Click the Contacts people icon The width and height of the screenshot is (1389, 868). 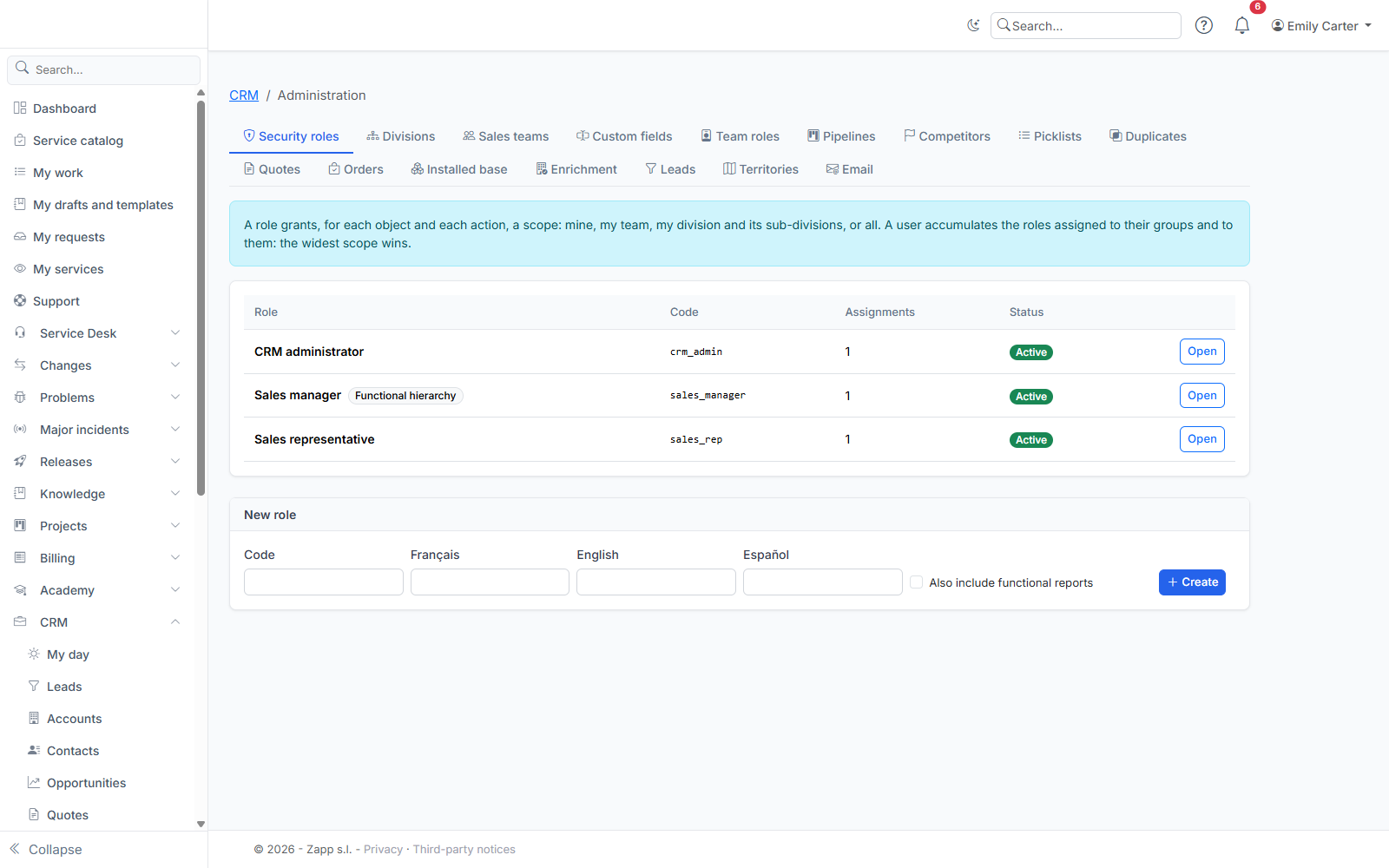tap(34, 751)
